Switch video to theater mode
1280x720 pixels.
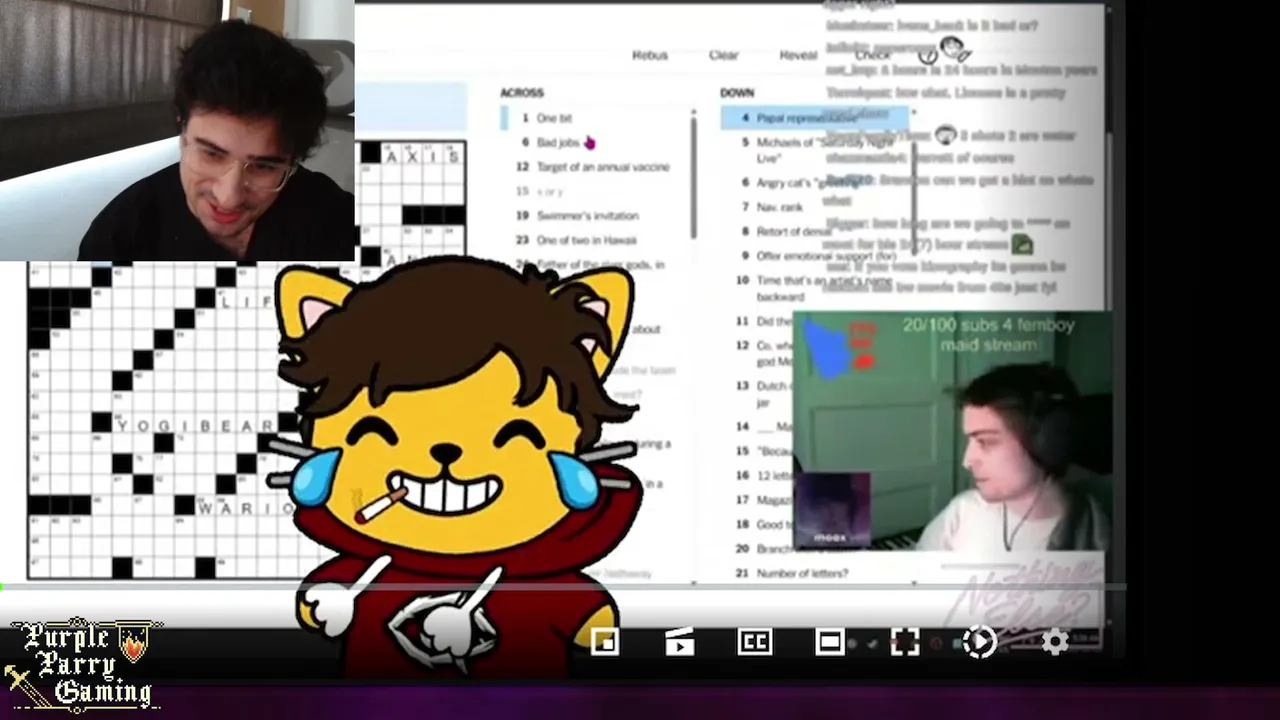coord(830,642)
